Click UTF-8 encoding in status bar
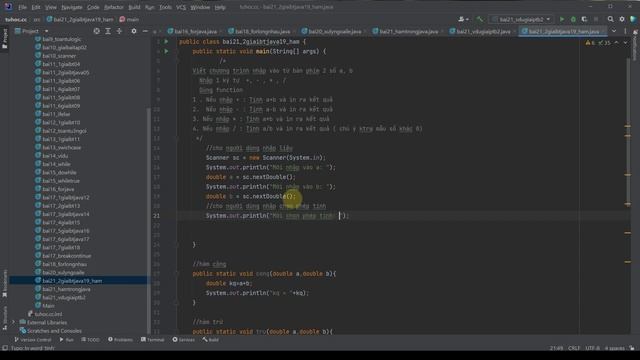This screenshot has height=360, width=640. coord(592,348)
